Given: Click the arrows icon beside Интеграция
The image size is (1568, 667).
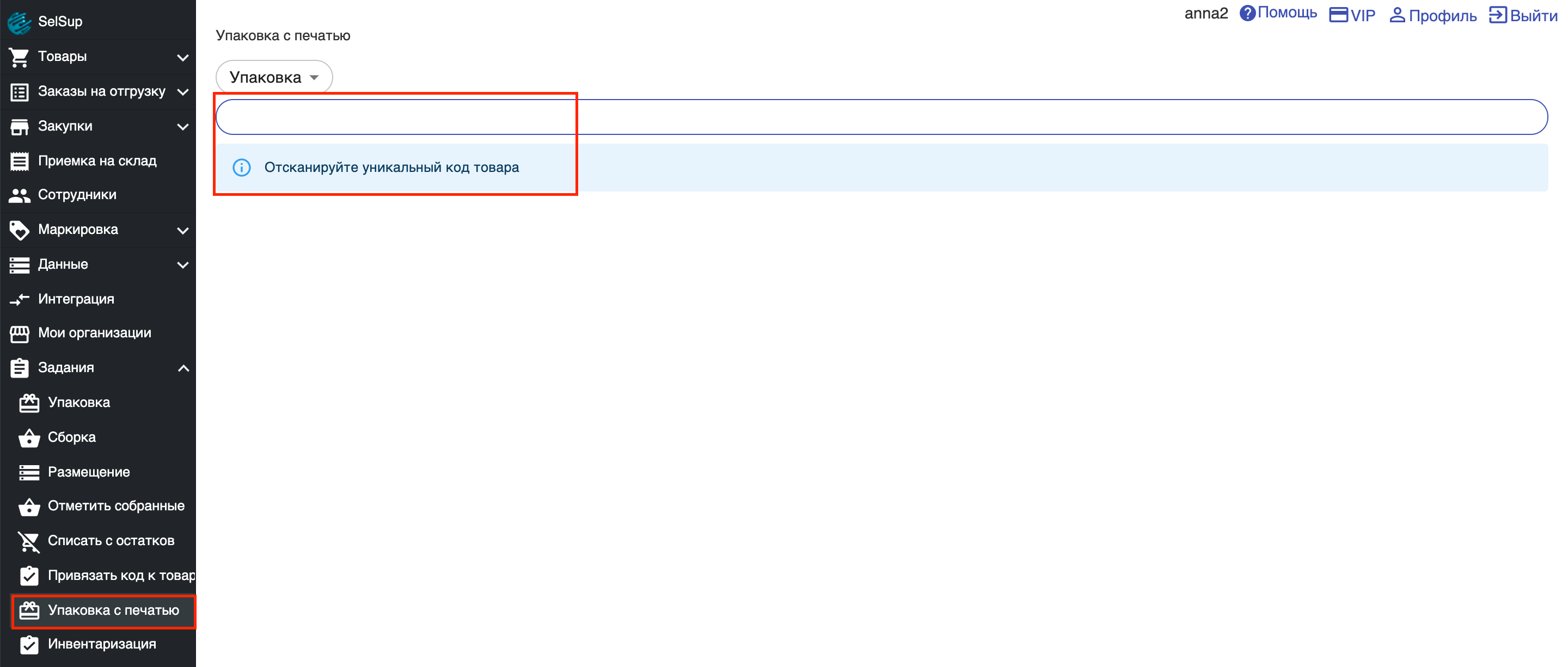Looking at the screenshot, I should point(20,299).
